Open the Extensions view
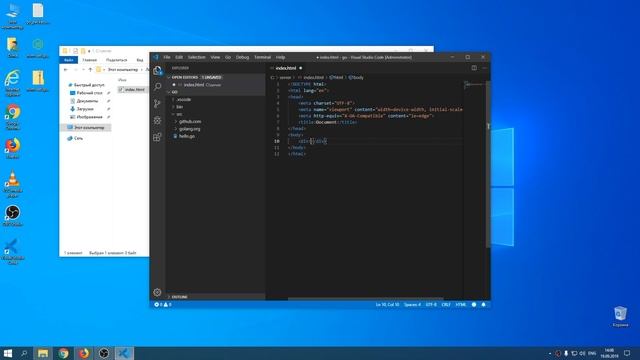The height and width of the screenshot is (360, 640). click(x=158, y=137)
